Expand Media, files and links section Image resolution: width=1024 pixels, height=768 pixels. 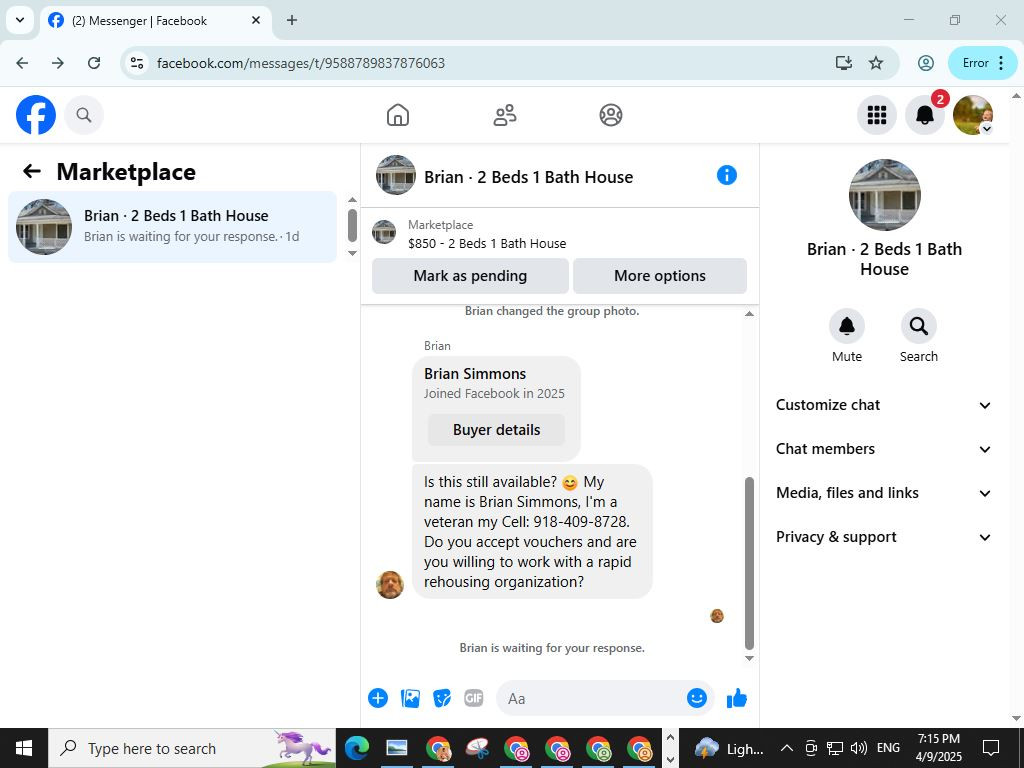(x=884, y=493)
